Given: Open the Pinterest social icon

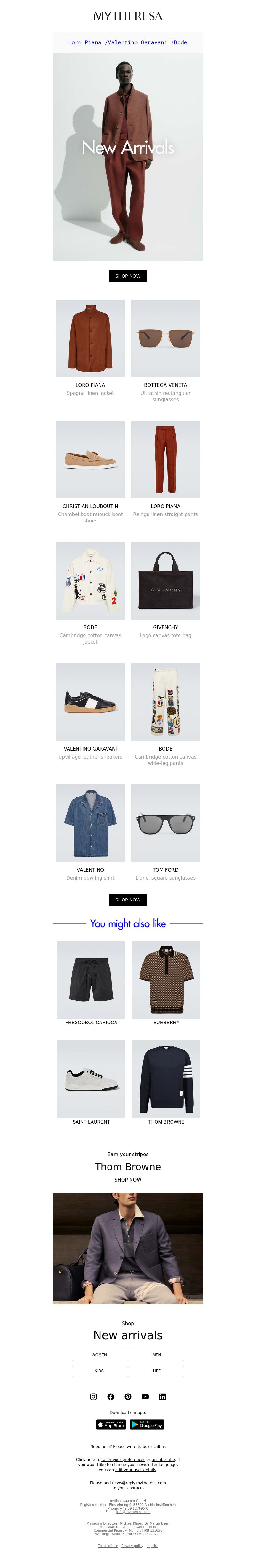Looking at the screenshot, I should point(128,1396).
